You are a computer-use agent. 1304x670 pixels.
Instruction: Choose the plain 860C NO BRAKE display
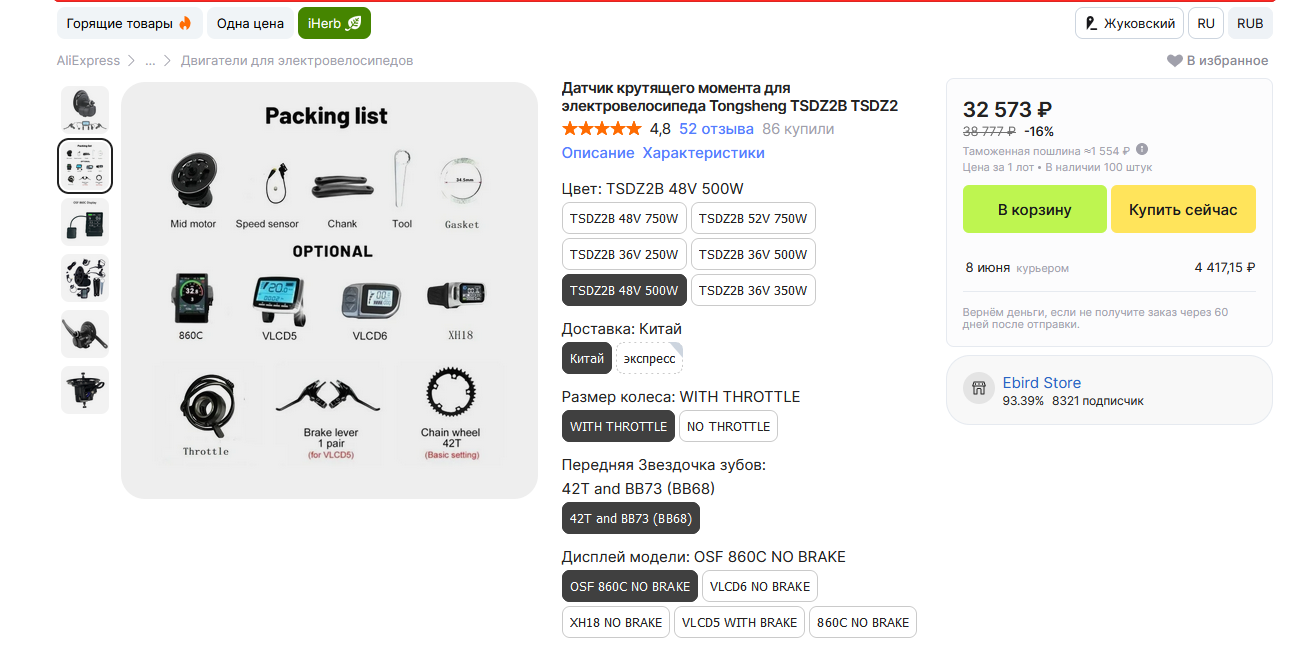[863, 622]
